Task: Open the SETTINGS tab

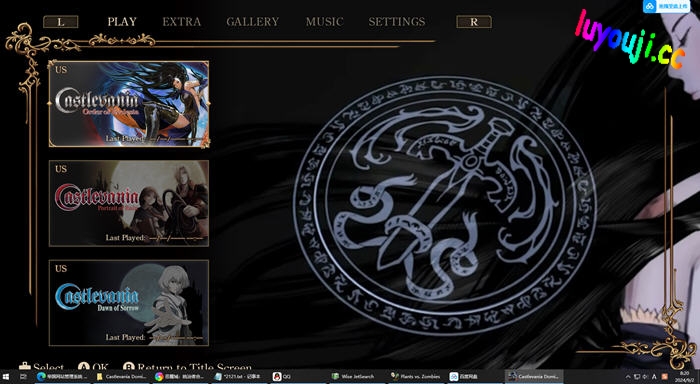Action: (x=397, y=21)
